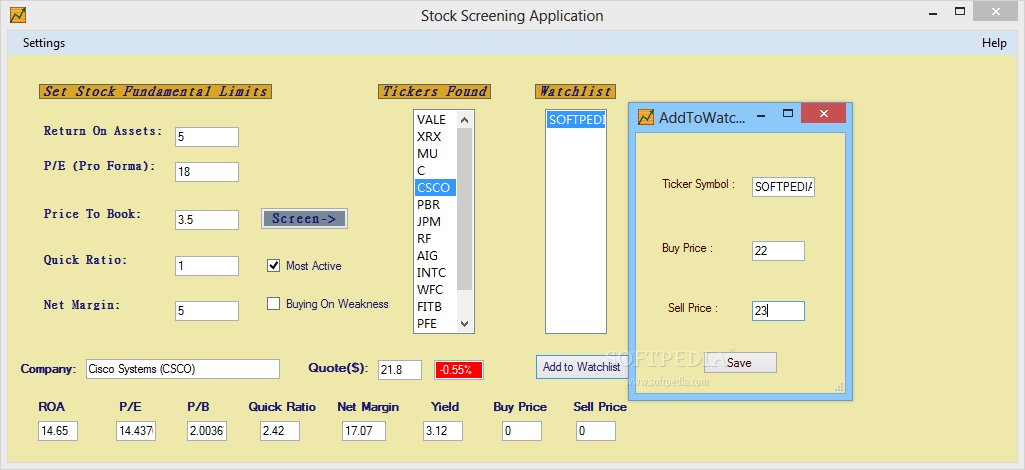Click the Quote($) value field
Screen dimensions: 1025x470
pos(399,369)
